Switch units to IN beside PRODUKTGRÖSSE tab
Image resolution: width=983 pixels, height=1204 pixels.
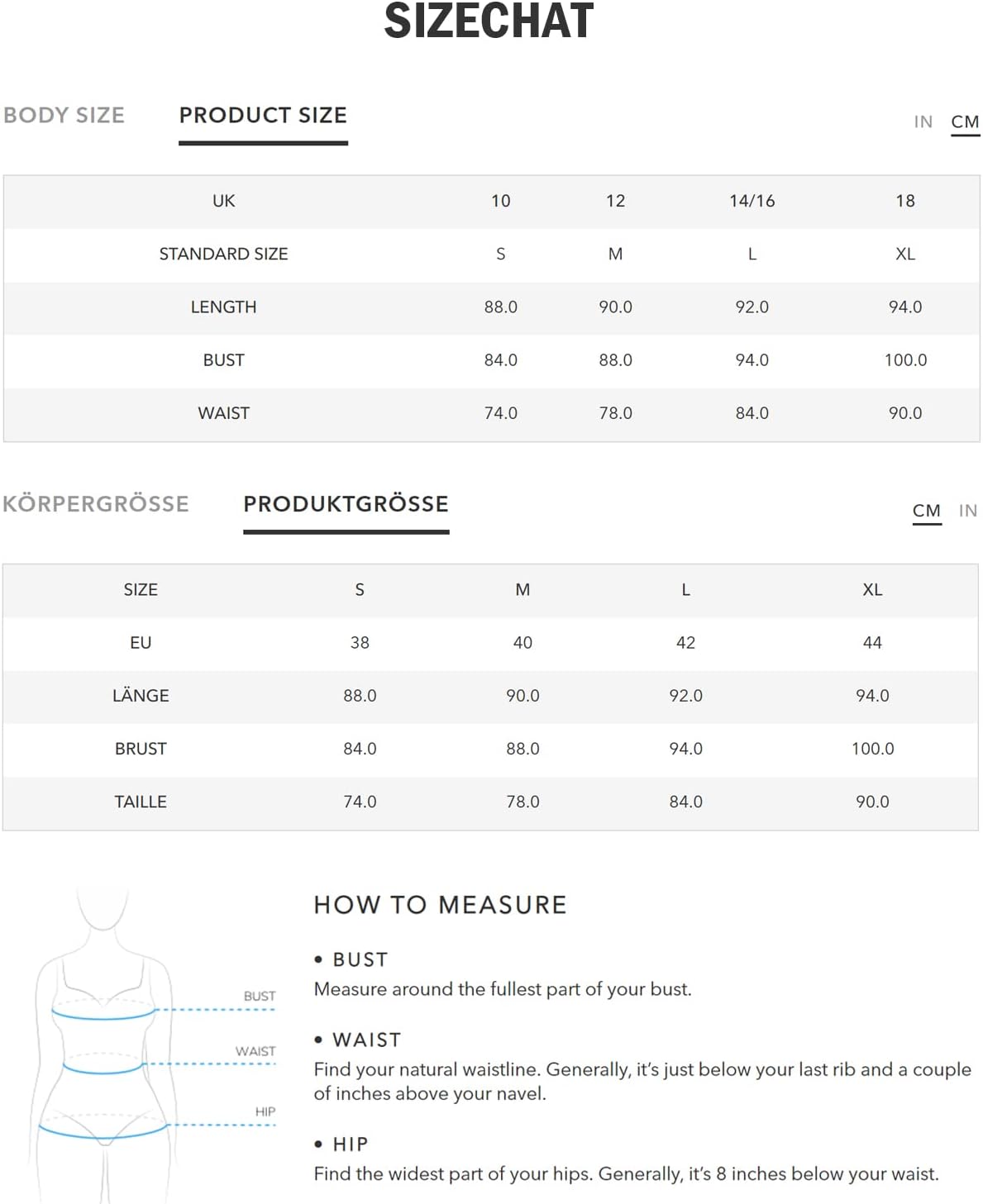(x=968, y=511)
